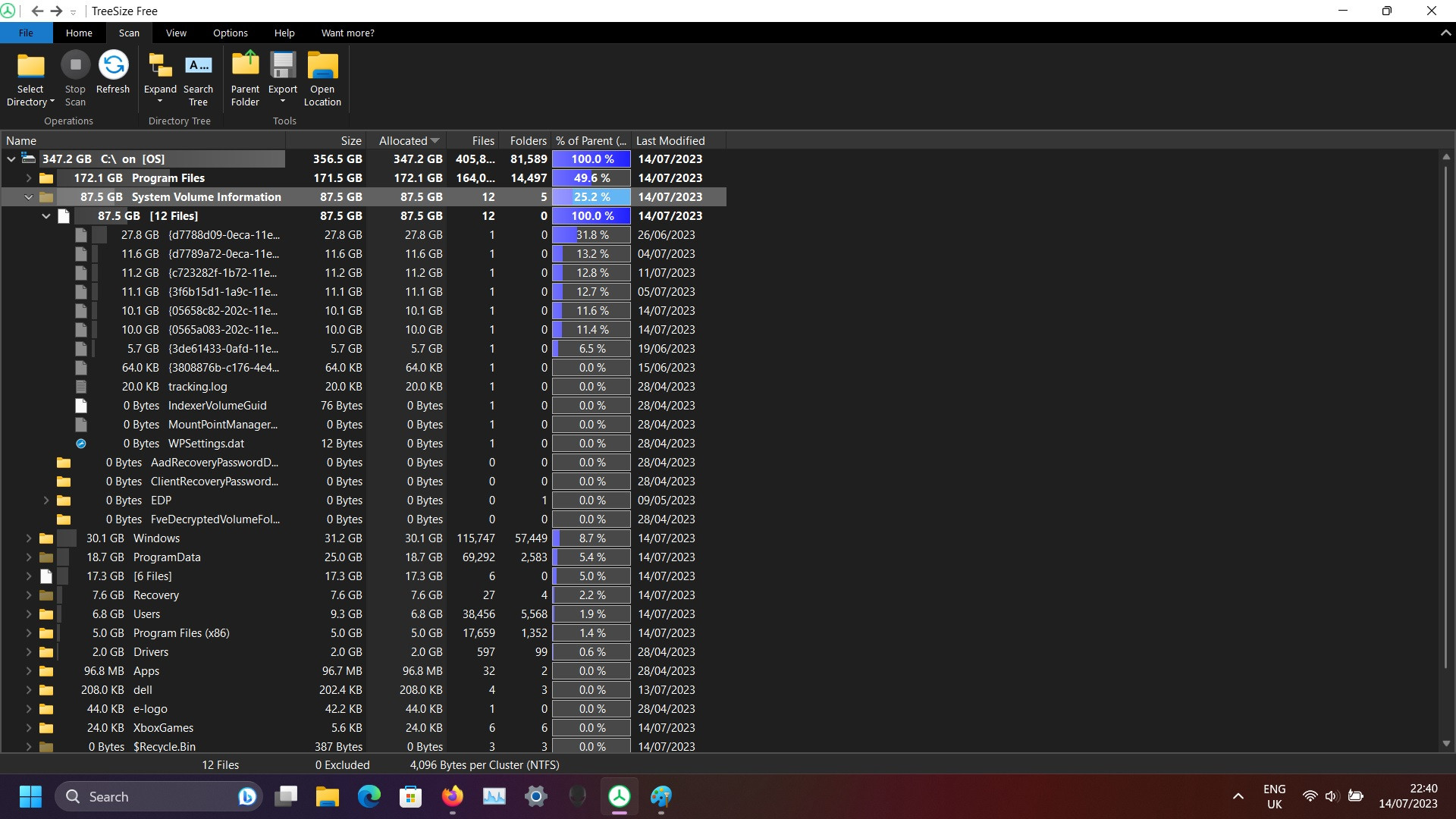Select the tracking.log file row
The image size is (1456, 819).
coord(197,387)
